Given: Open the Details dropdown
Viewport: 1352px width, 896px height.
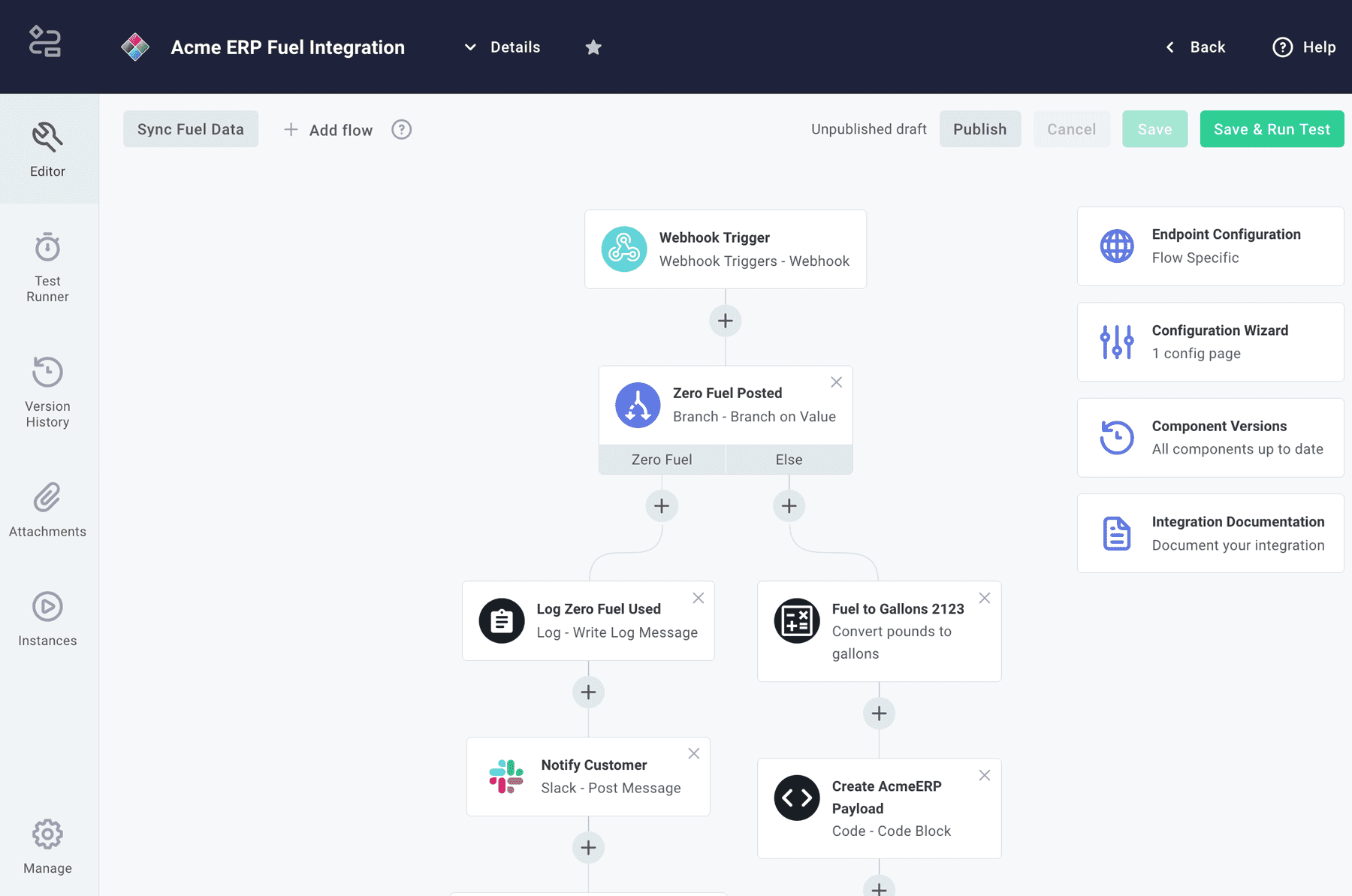Looking at the screenshot, I should pyautogui.click(x=501, y=47).
